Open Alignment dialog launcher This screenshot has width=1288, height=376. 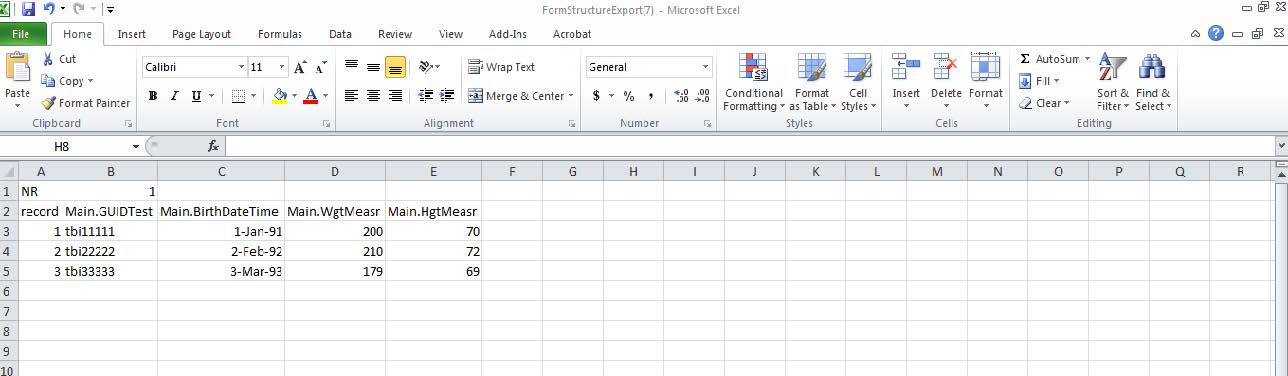(572, 124)
